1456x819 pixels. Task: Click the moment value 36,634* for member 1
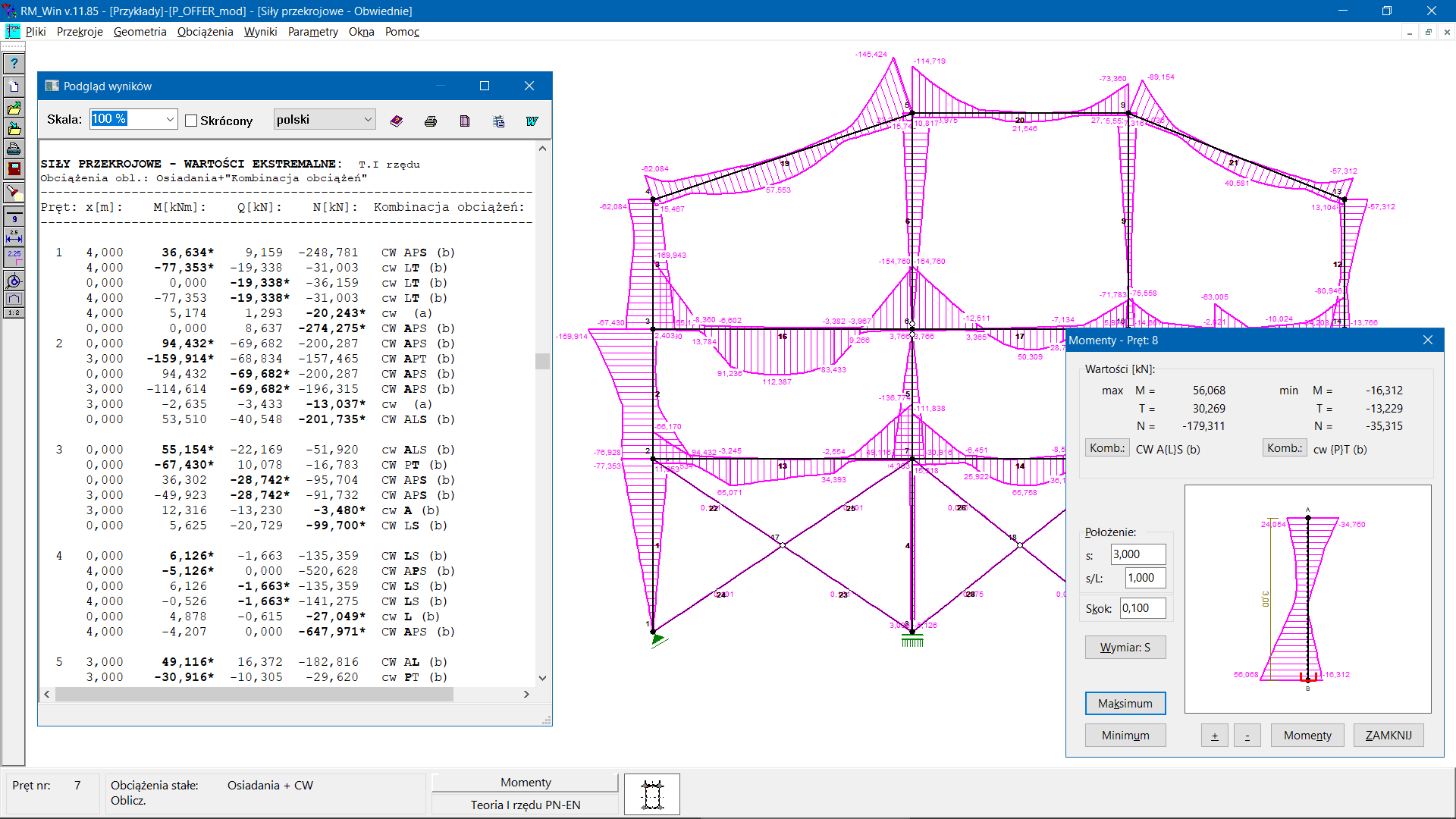pyautogui.click(x=187, y=253)
